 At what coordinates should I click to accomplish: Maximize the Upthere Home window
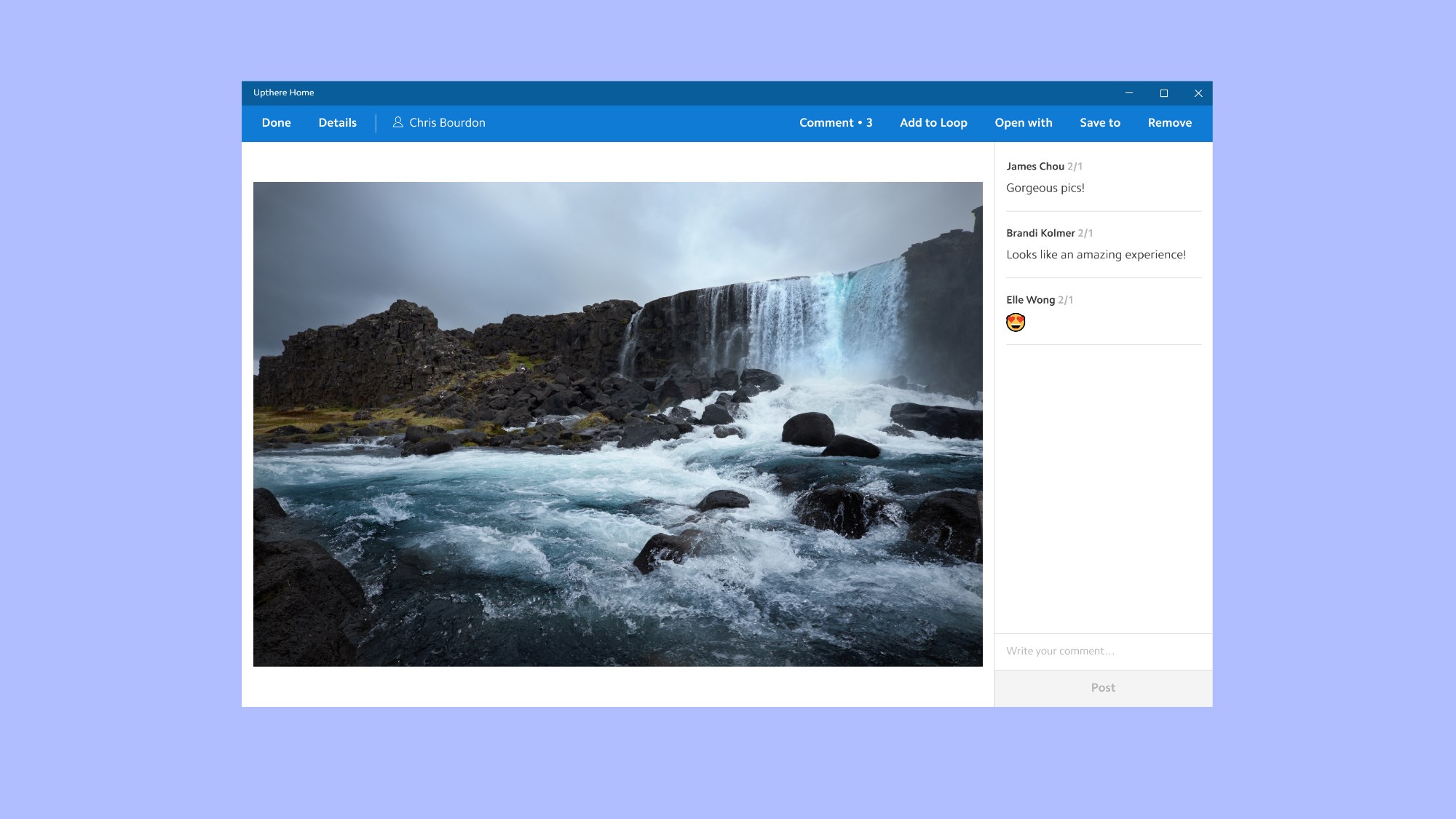click(1163, 93)
